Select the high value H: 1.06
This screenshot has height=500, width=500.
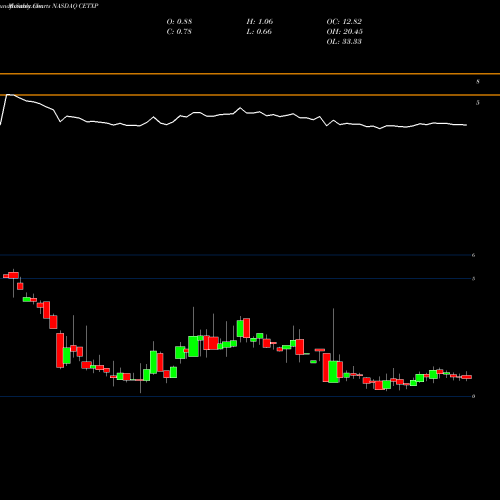[260, 21]
